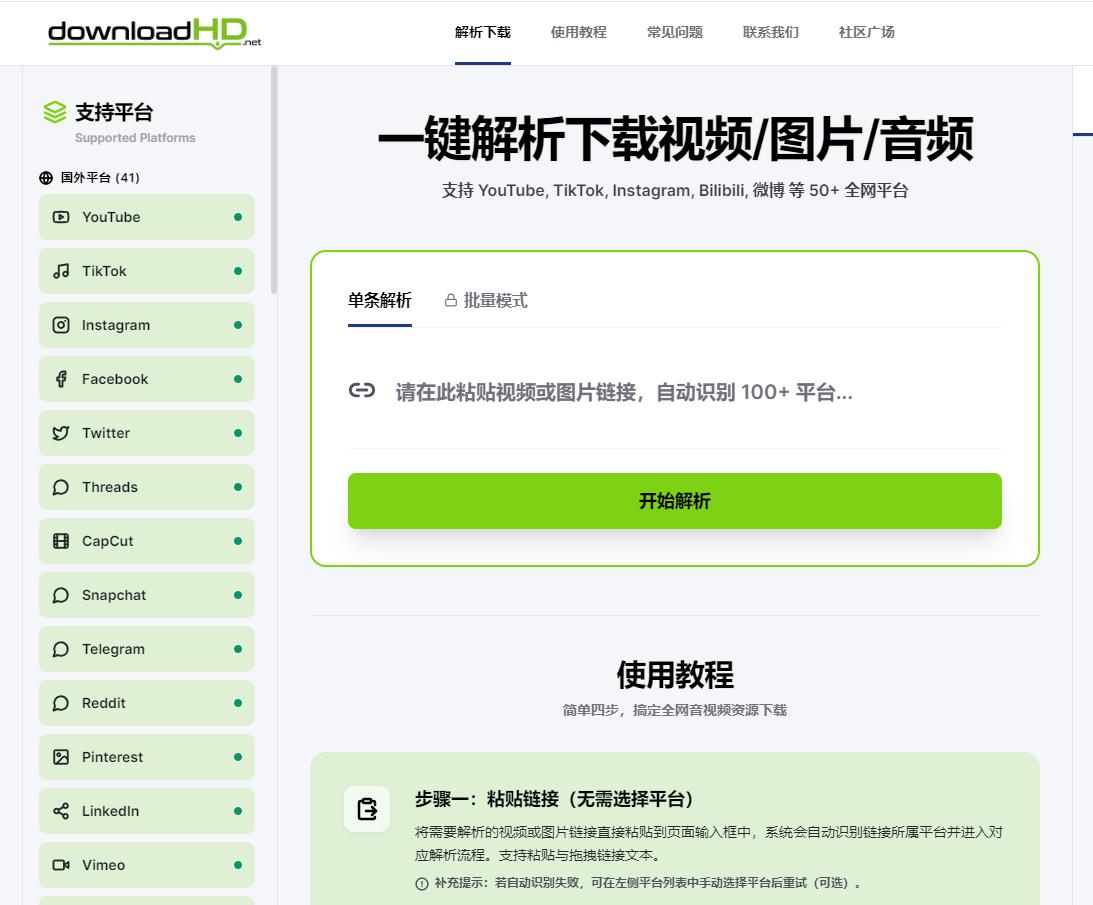The height and width of the screenshot is (905, 1093).
Task: Toggle the Snapchat availability dot
Action: click(x=237, y=595)
